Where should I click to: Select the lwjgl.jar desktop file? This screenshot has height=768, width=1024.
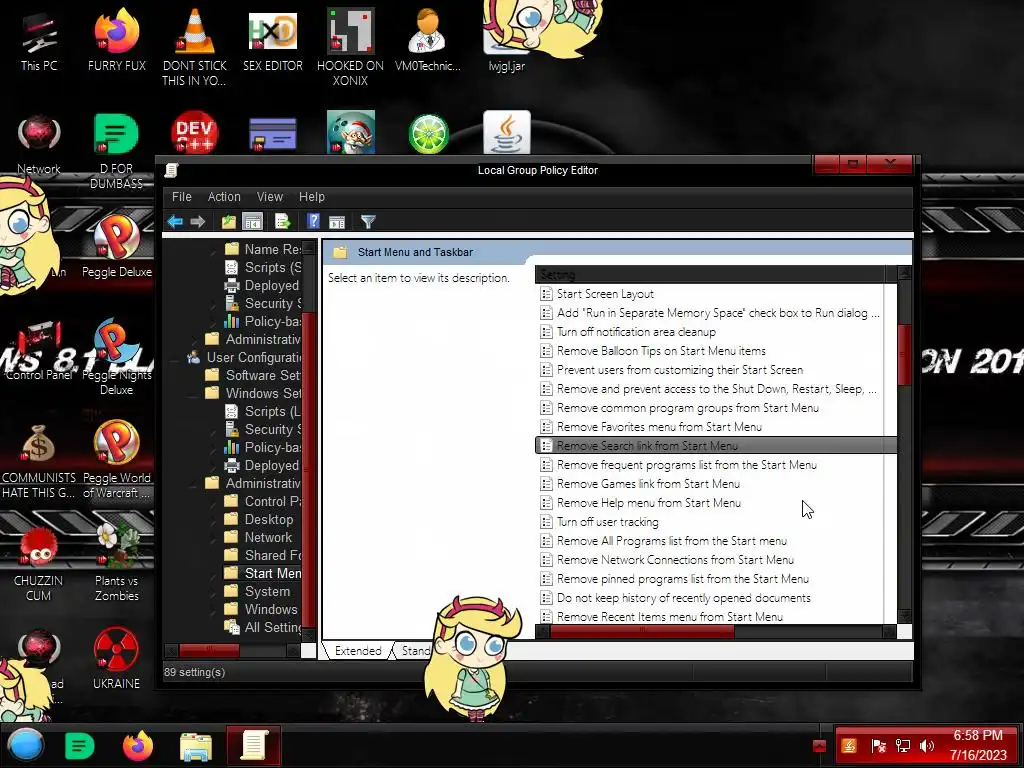point(507,40)
